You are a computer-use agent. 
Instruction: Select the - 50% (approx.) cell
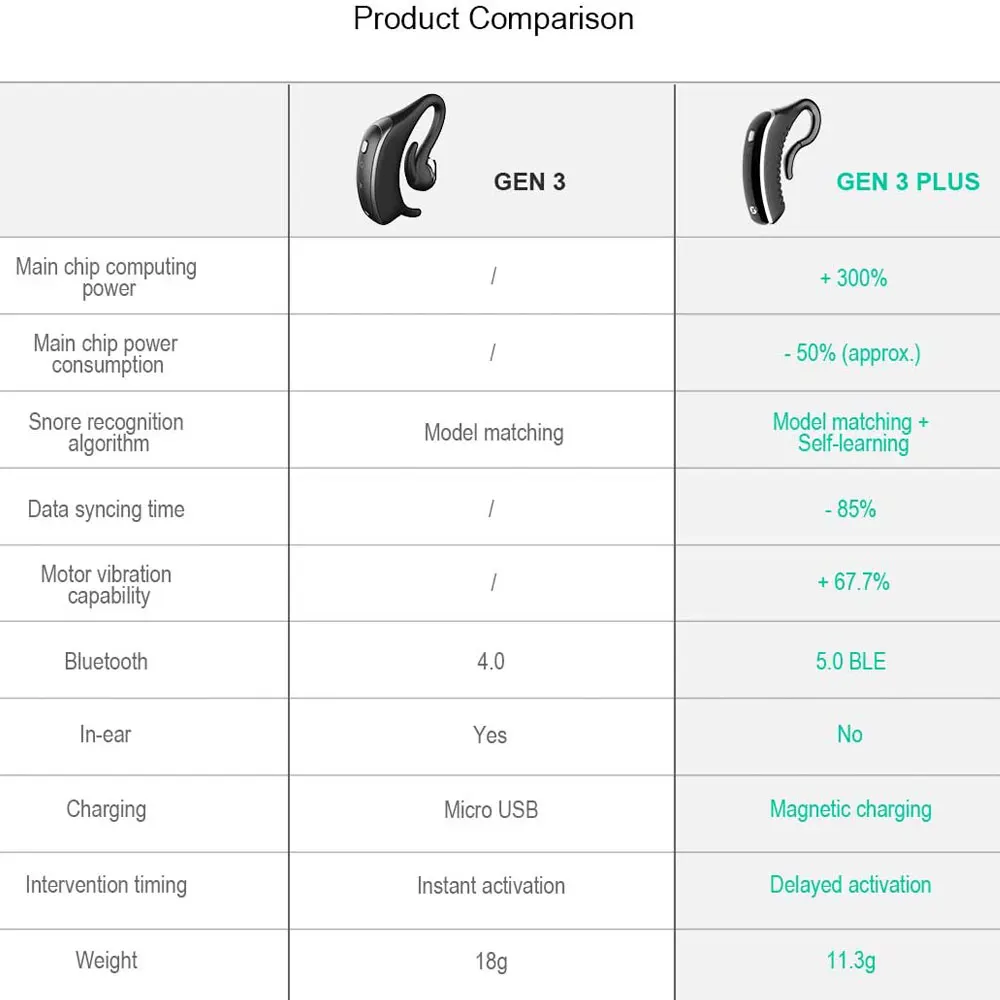tap(852, 353)
